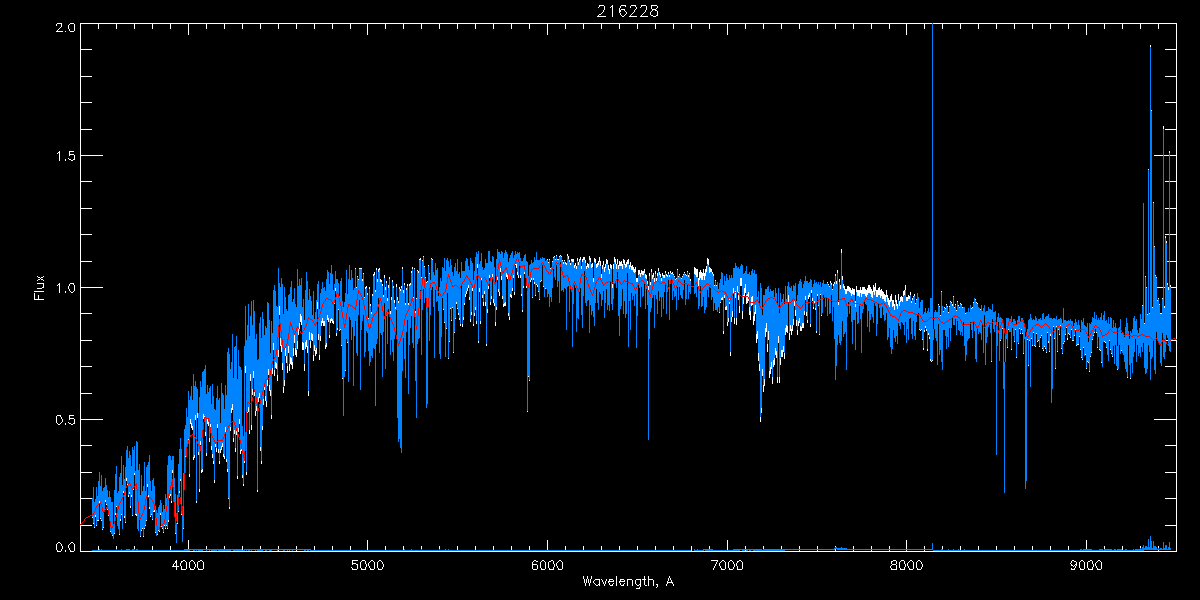Viewport: 1200px width, 600px height.
Task: Click the 6000 wavelength tick label
Action: [547, 564]
